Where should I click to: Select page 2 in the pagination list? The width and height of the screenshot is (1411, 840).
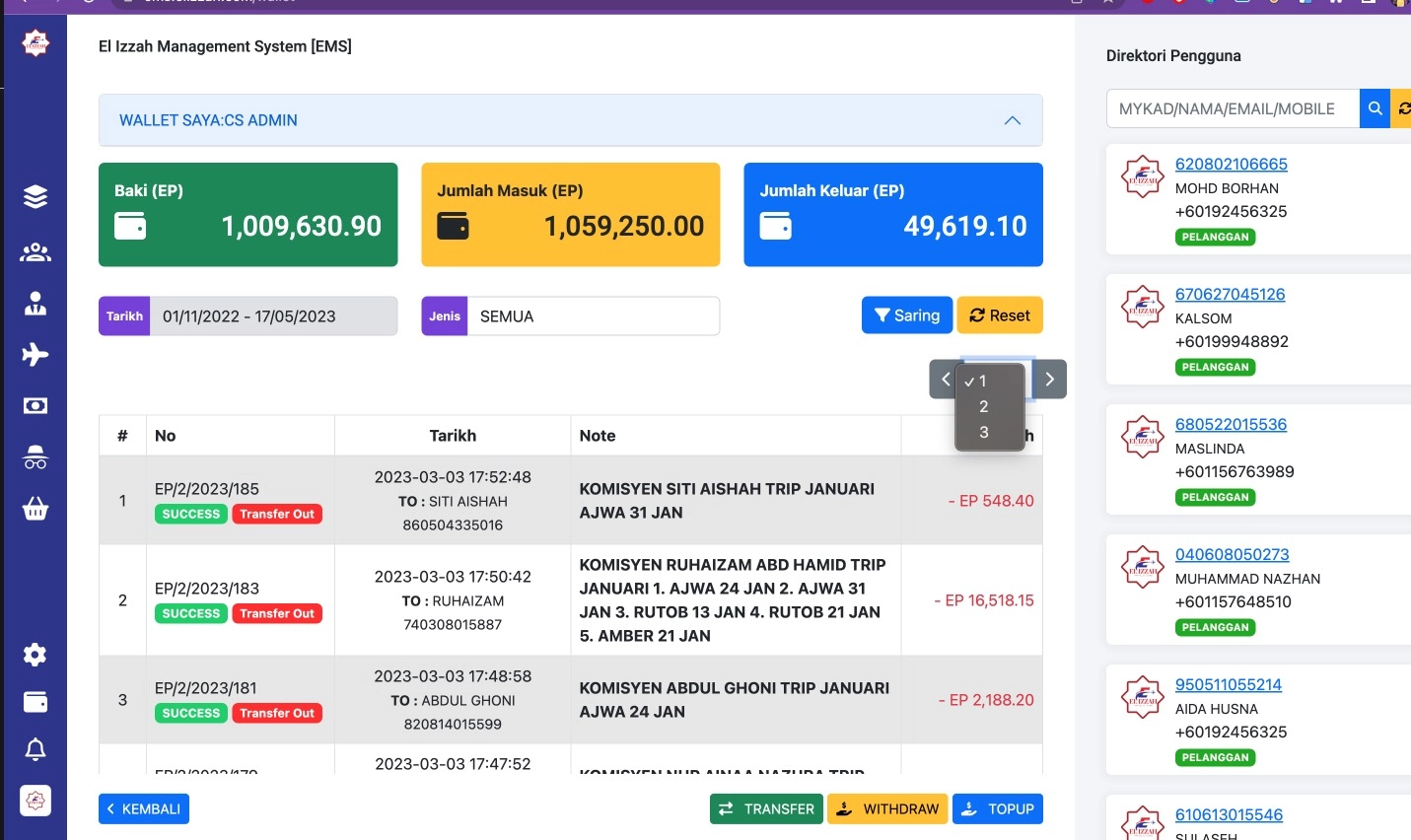coord(984,406)
